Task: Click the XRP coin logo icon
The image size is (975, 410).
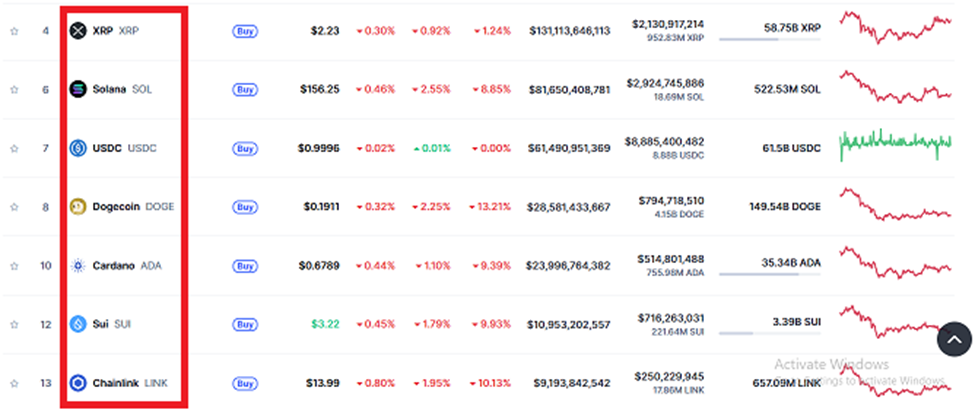Action: pyautogui.click(x=78, y=30)
